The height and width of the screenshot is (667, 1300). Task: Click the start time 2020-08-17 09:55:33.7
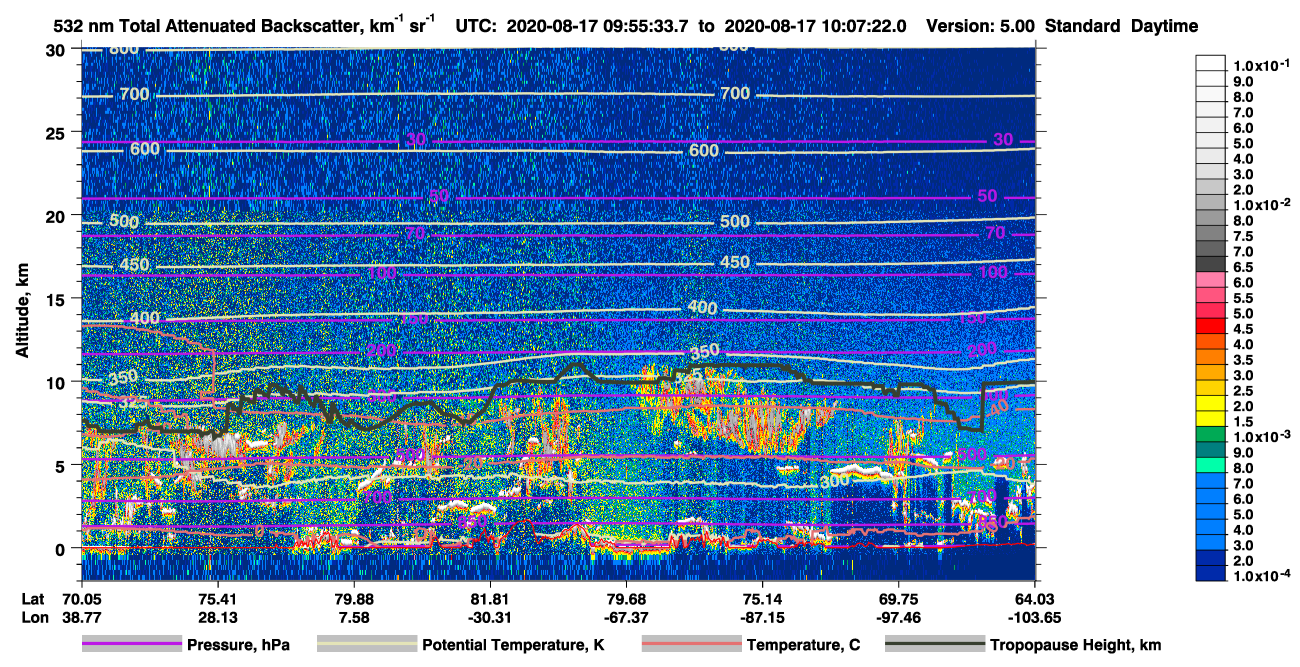point(598,26)
